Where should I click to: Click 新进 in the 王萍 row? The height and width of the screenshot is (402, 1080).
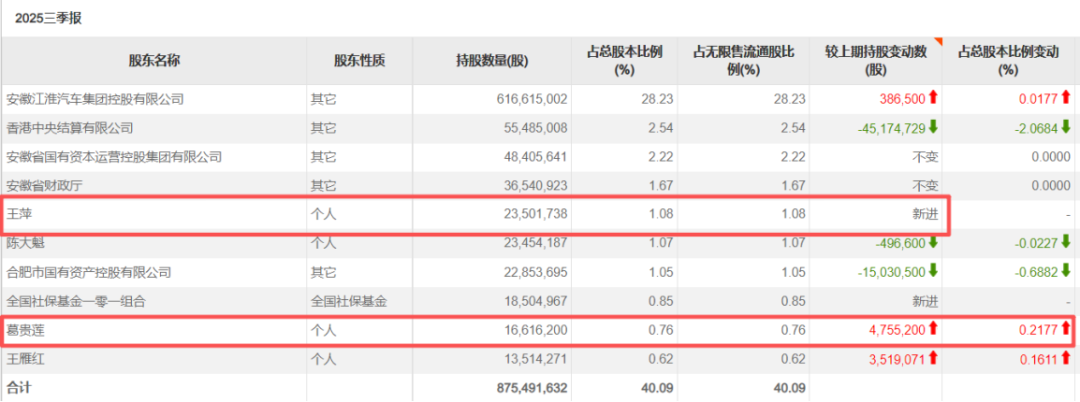coord(926,215)
